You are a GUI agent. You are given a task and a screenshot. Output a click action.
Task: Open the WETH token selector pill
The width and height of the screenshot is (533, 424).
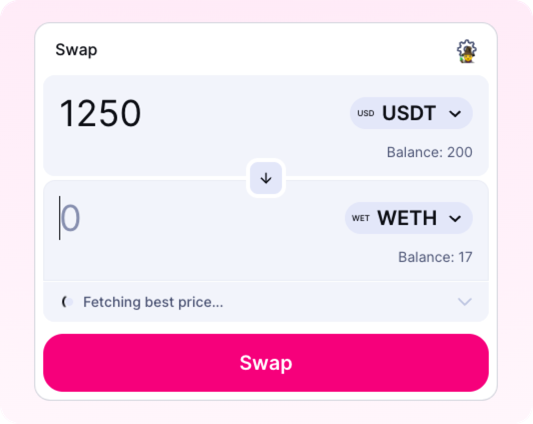pyautogui.click(x=409, y=218)
